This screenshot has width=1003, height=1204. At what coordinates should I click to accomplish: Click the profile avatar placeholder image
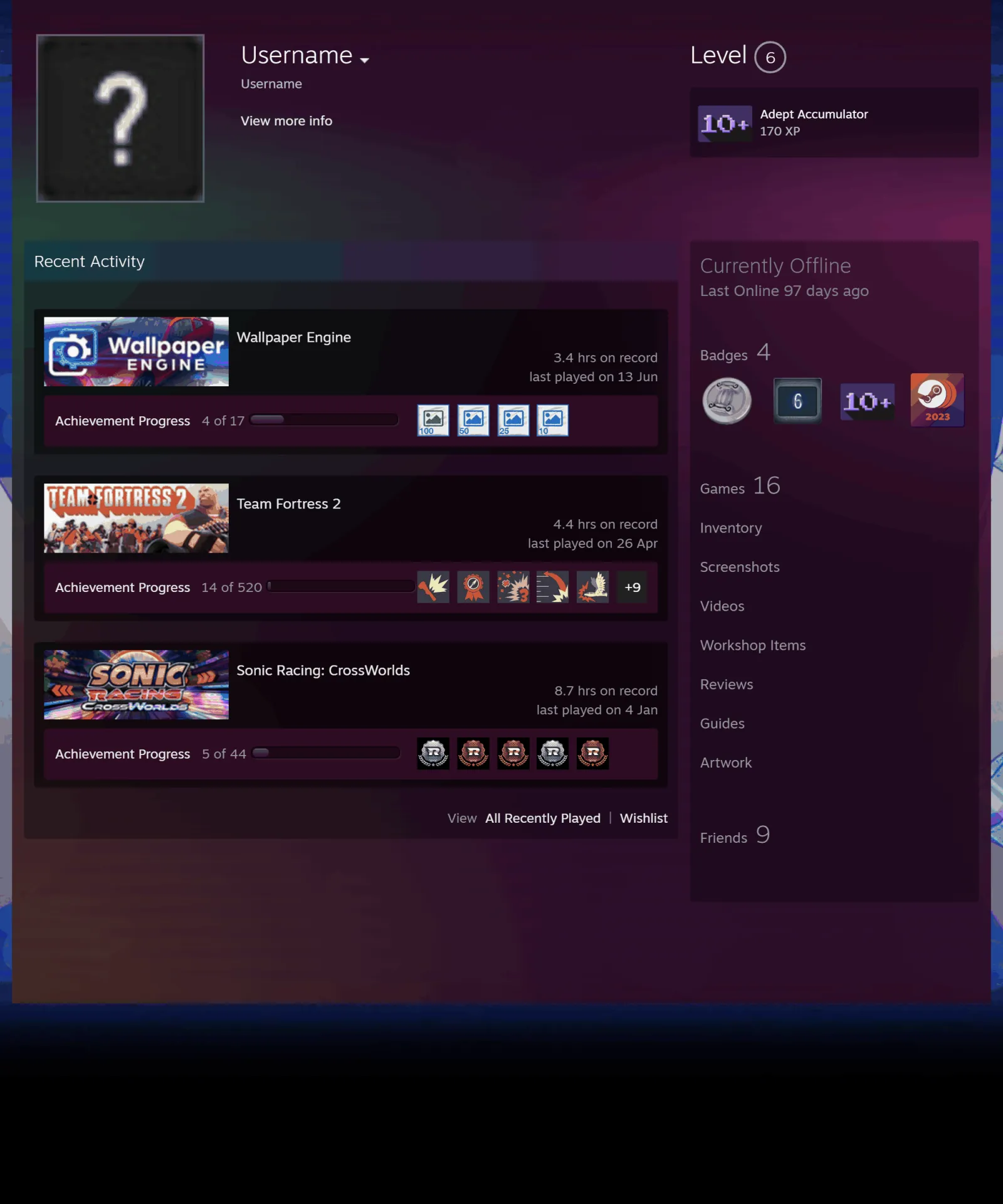pyautogui.click(x=120, y=119)
